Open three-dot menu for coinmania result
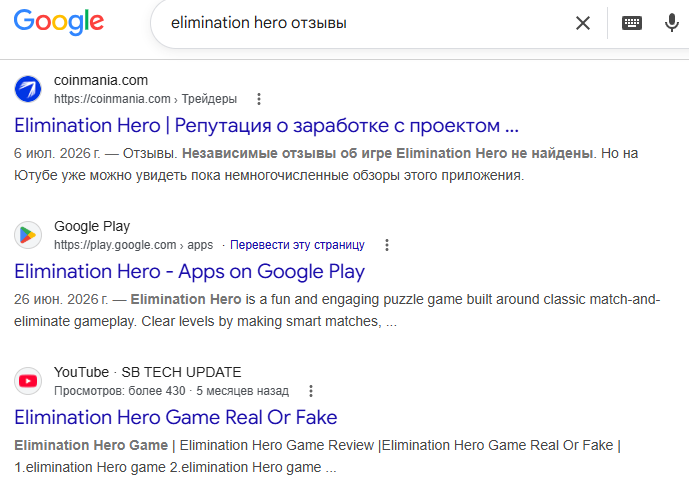The image size is (689, 489). pyautogui.click(x=259, y=99)
